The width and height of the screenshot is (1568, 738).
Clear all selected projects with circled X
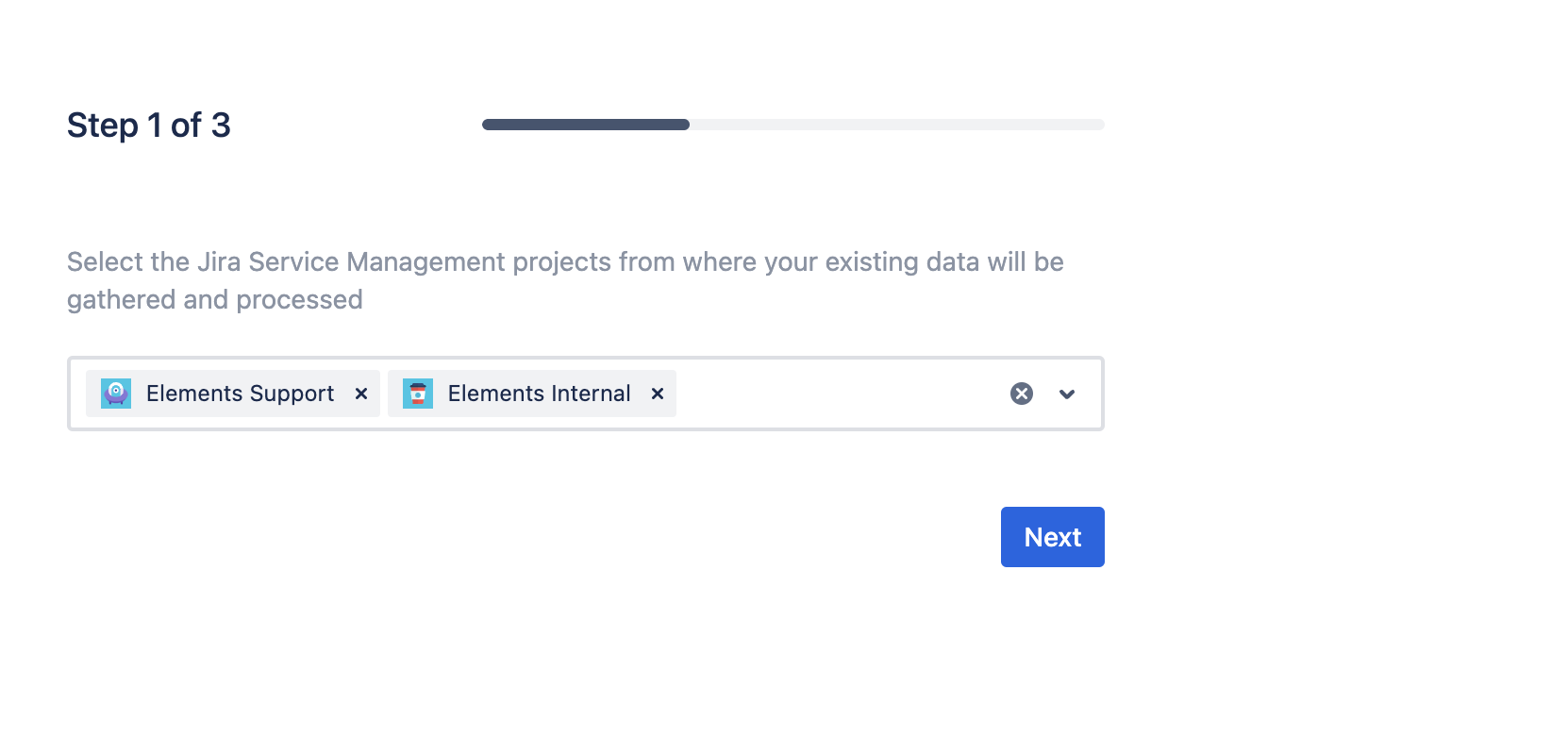(1022, 394)
